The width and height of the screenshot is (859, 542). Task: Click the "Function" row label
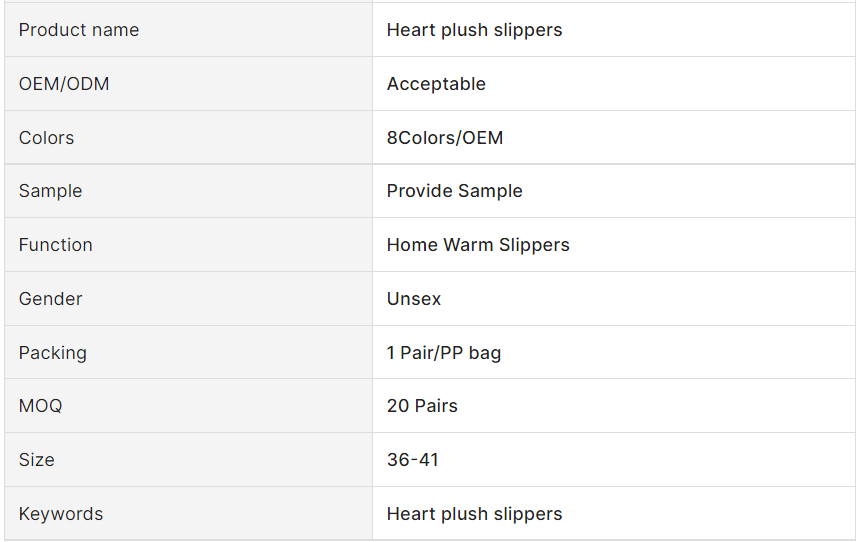click(55, 245)
